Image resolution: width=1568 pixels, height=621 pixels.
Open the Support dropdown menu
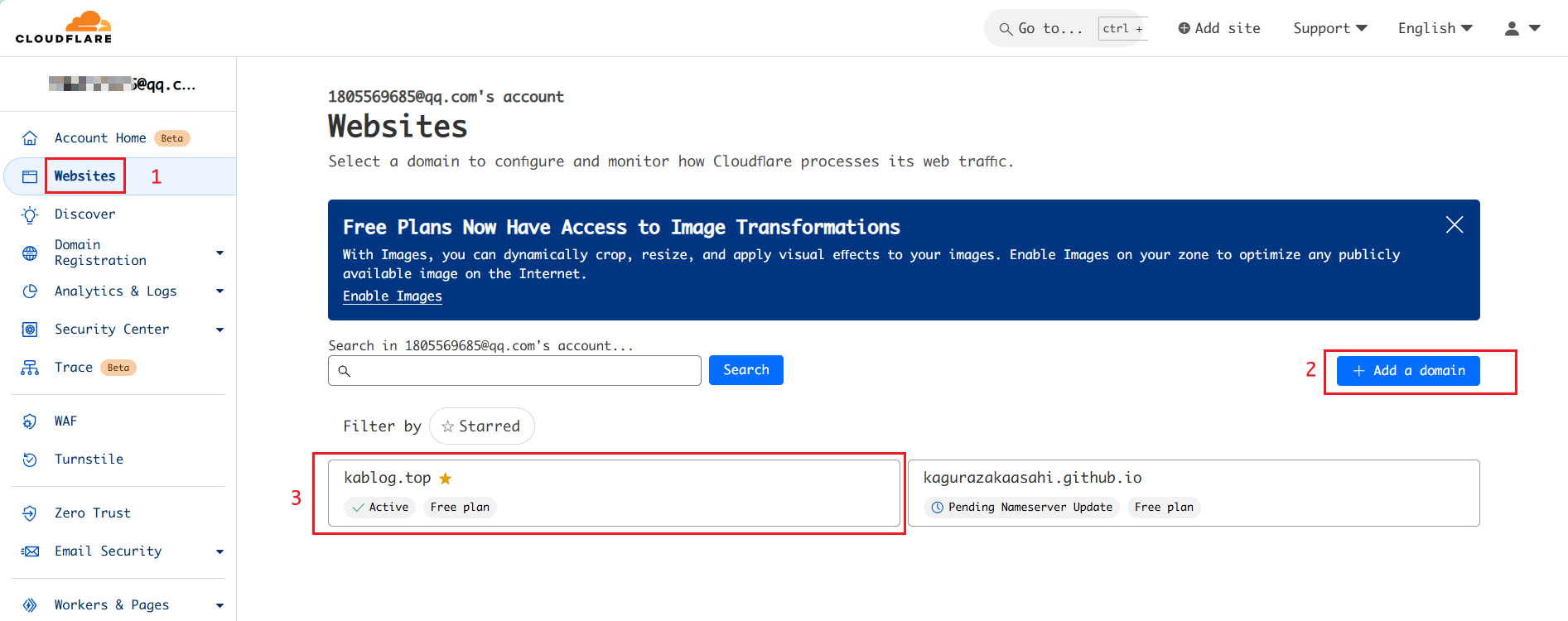[x=1329, y=28]
